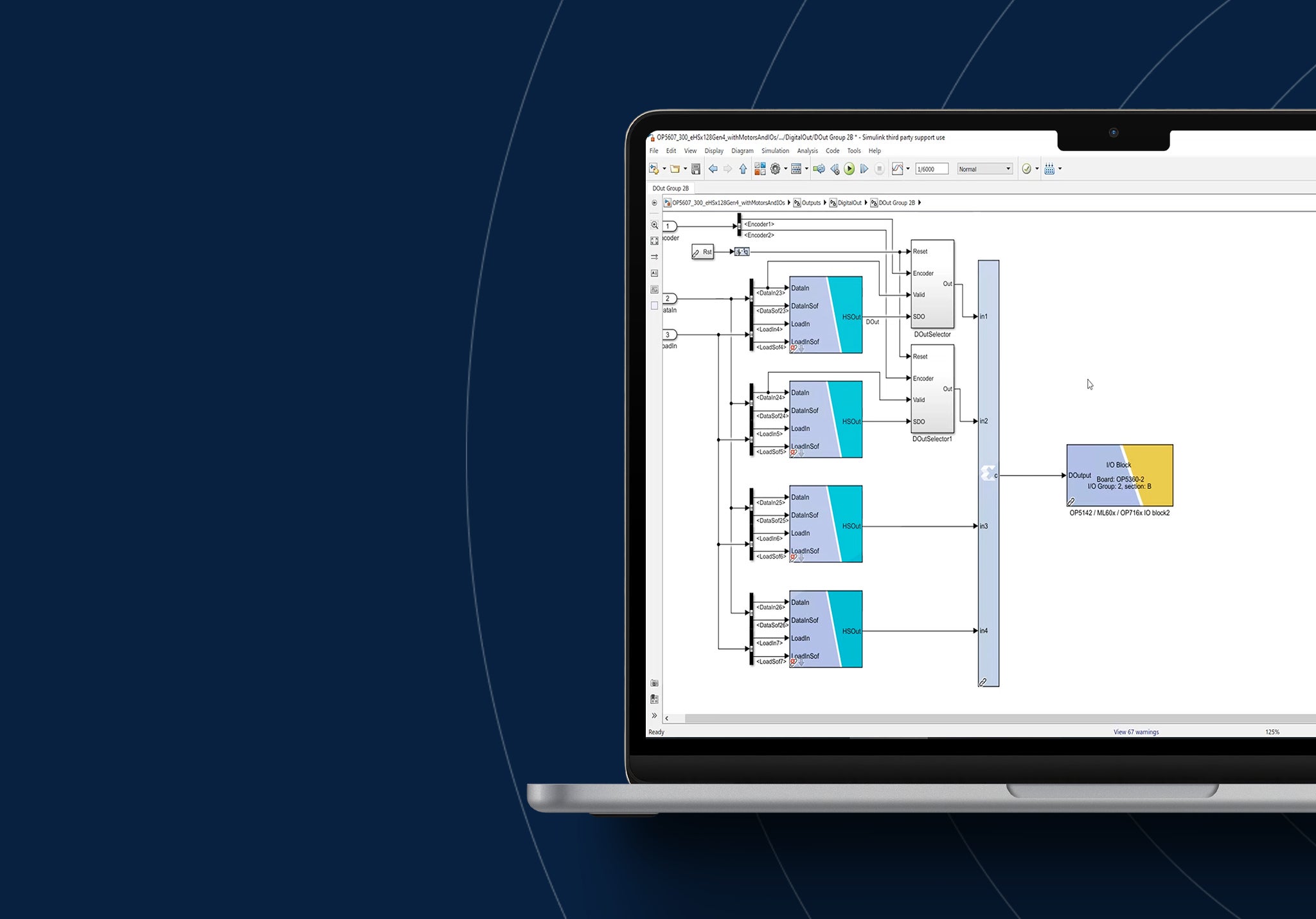Step forward one simulation step
The image size is (1316, 919).
point(864,168)
